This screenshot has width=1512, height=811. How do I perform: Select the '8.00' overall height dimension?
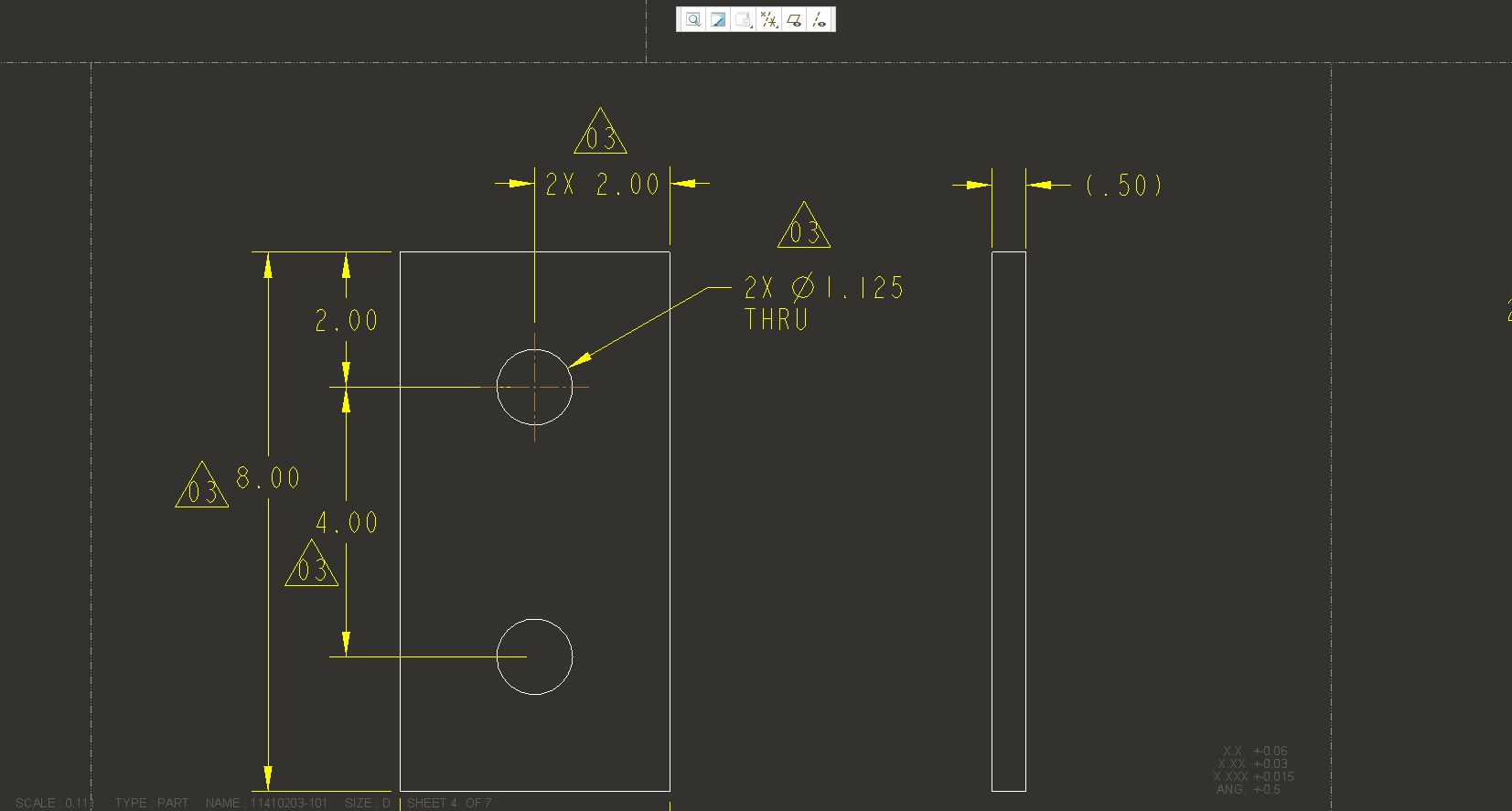point(268,478)
